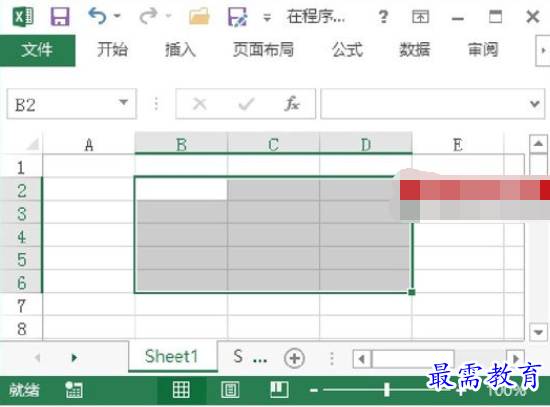This screenshot has width=550, height=407.
Task: Show more ribbon tabs arrow
Action: pos(543,50)
